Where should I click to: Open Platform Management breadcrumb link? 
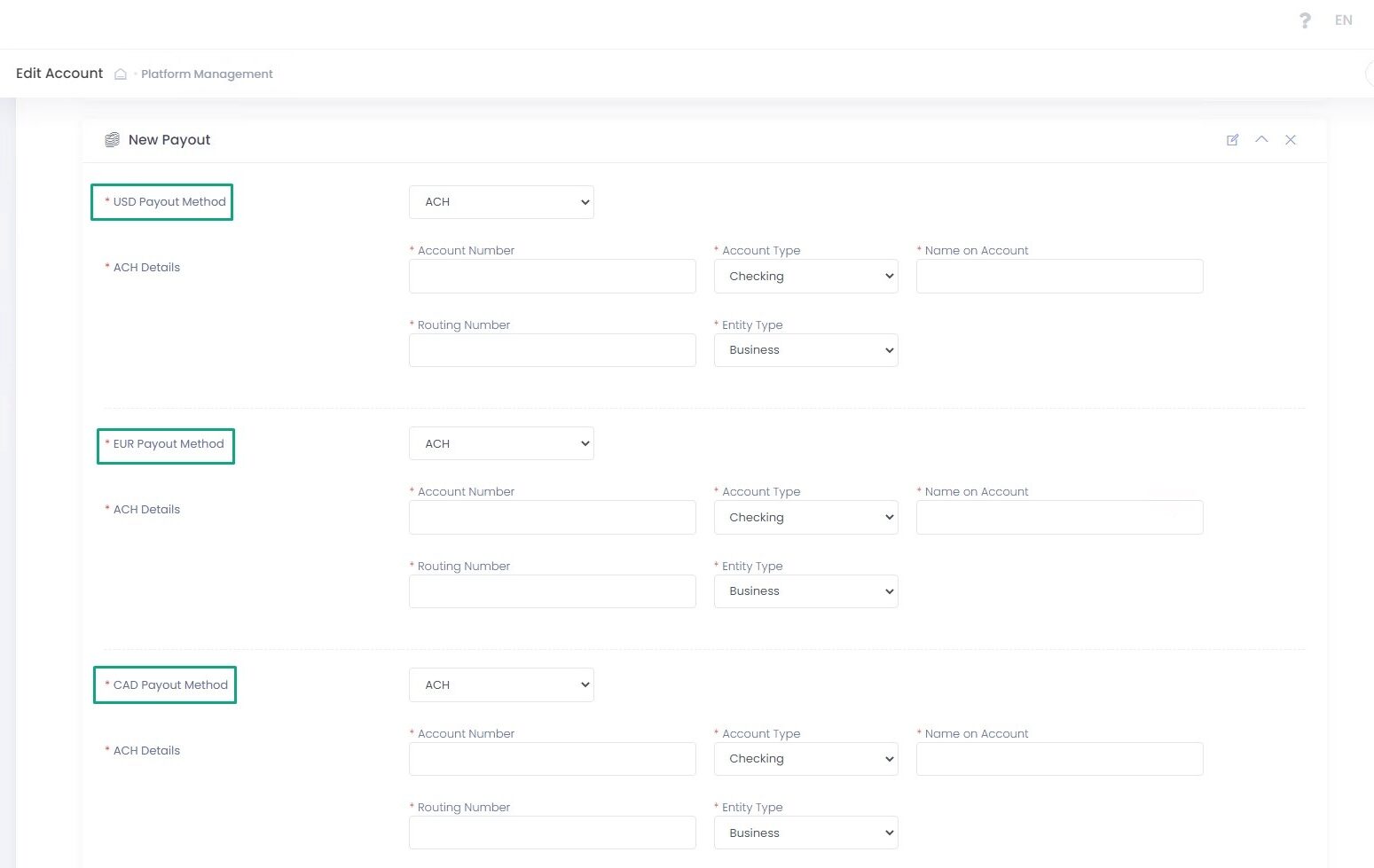point(207,74)
